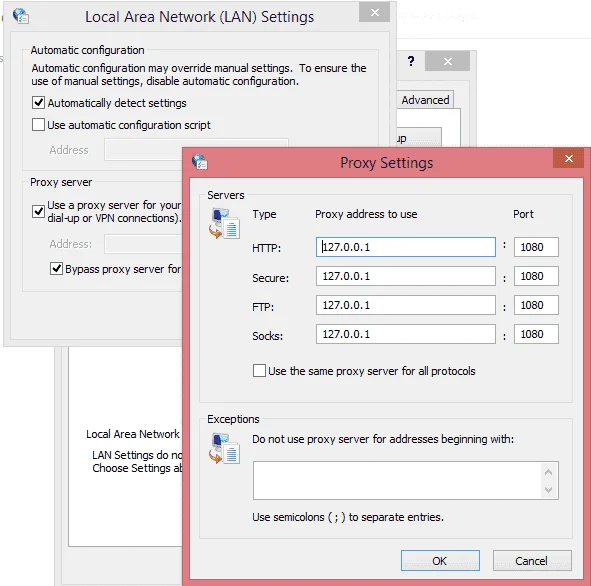Click the 'Proxy address to use' column label
The width and height of the screenshot is (591, 586).
[x=366, y=214]
